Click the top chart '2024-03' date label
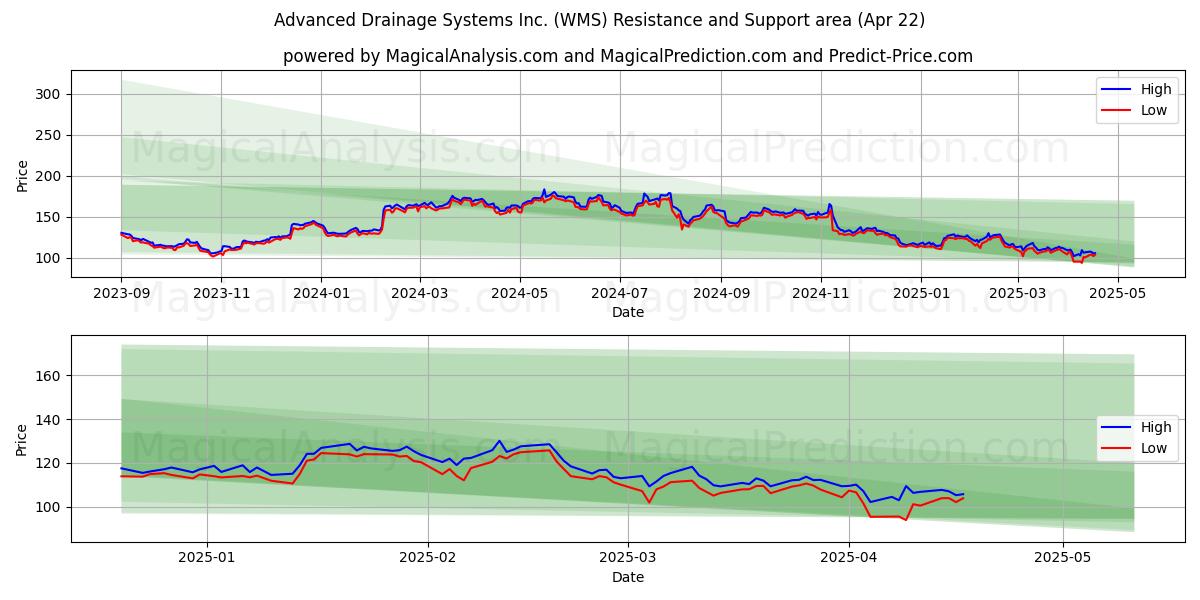The height and width of the screenshot is (600, 1200). (419, 294)
